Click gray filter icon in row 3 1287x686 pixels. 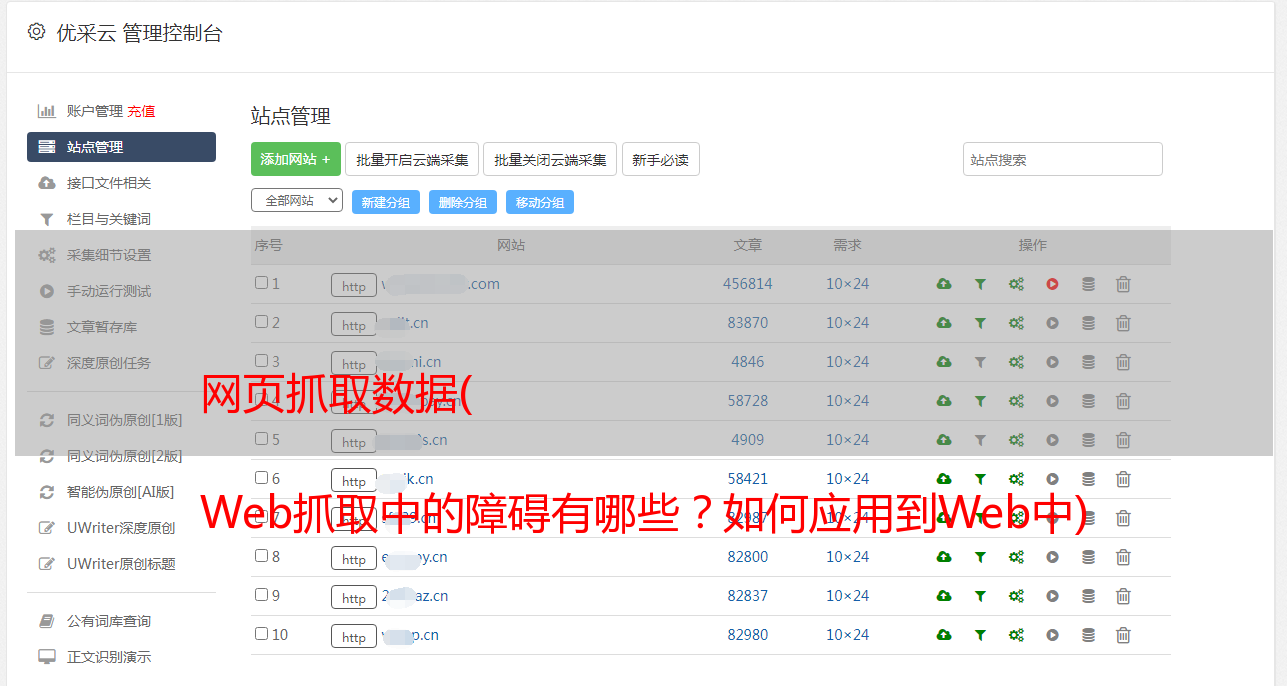pyautogui.click(x=980, y=362)
